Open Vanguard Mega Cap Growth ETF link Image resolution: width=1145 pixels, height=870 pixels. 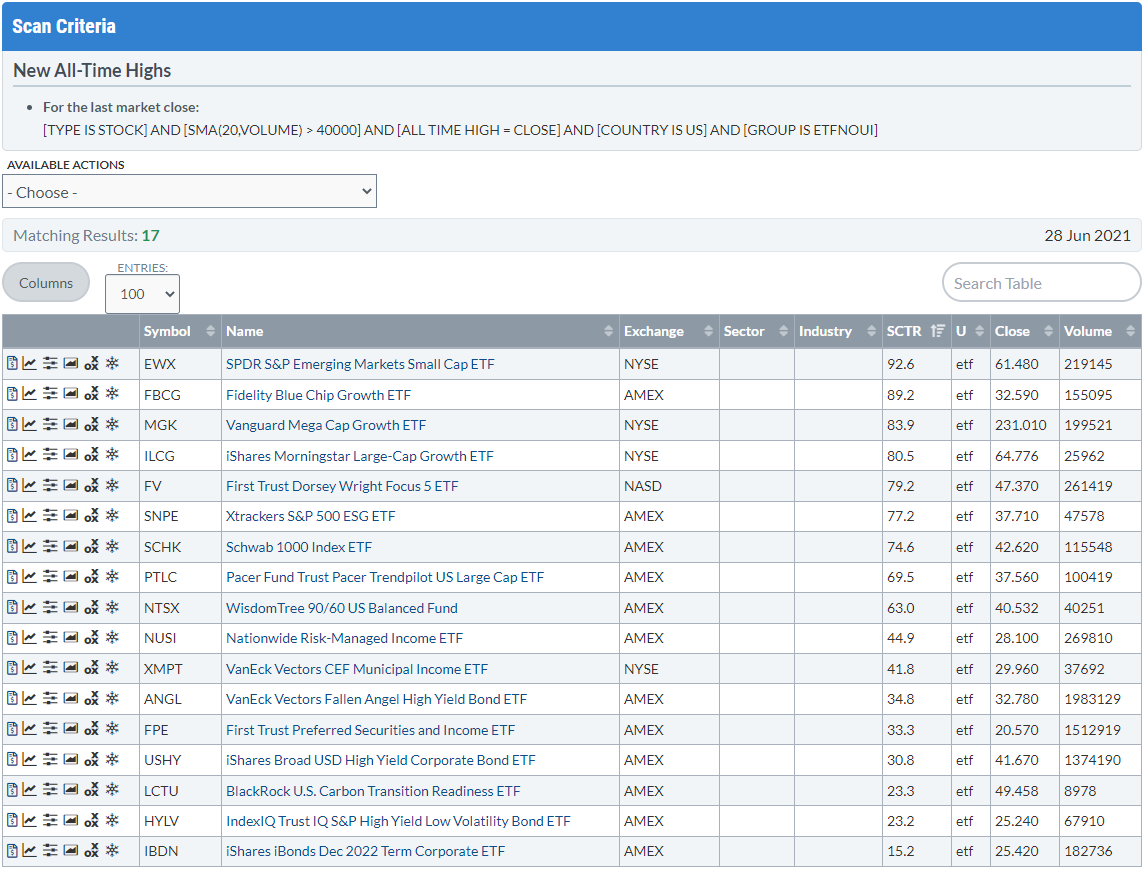click(326, 425)
